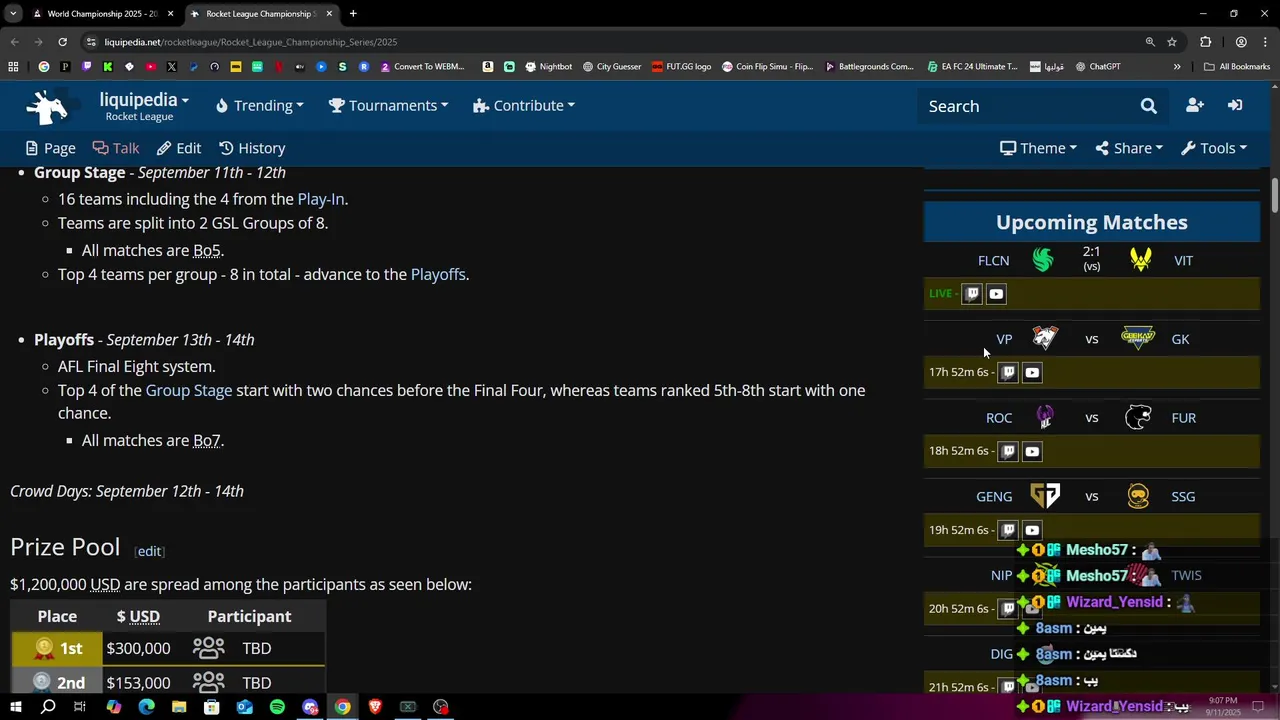Open Discord from the taskbar
Screen dimensions: 1280x720
click(x=310, y=707)
